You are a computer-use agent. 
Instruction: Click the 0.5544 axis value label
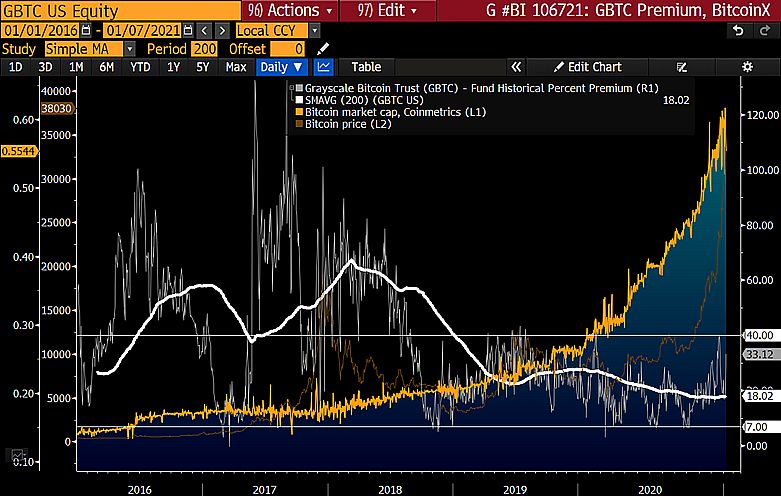click(x=19, y=151)
